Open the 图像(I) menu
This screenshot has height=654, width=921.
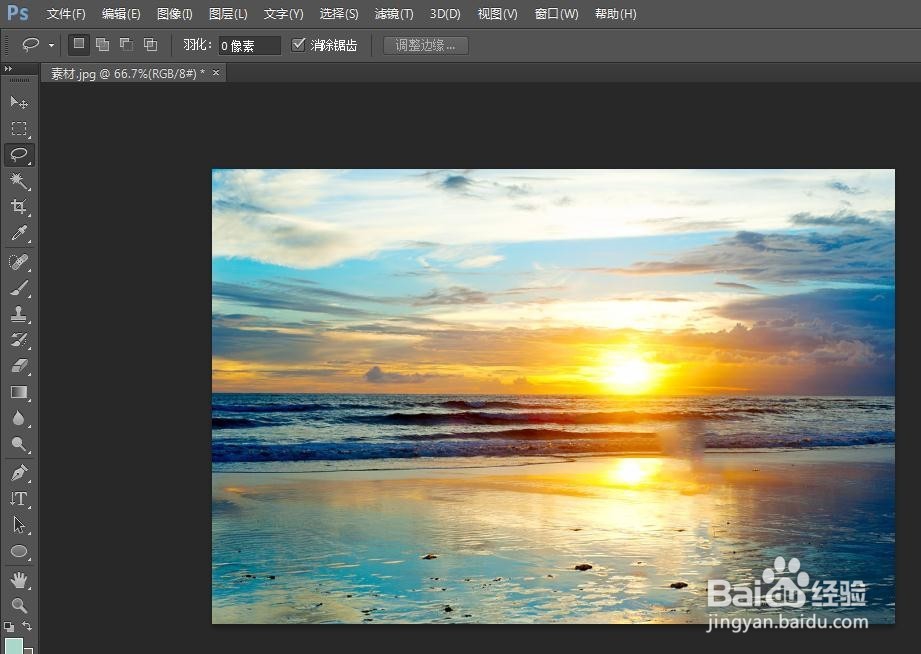tap(174, 14)
